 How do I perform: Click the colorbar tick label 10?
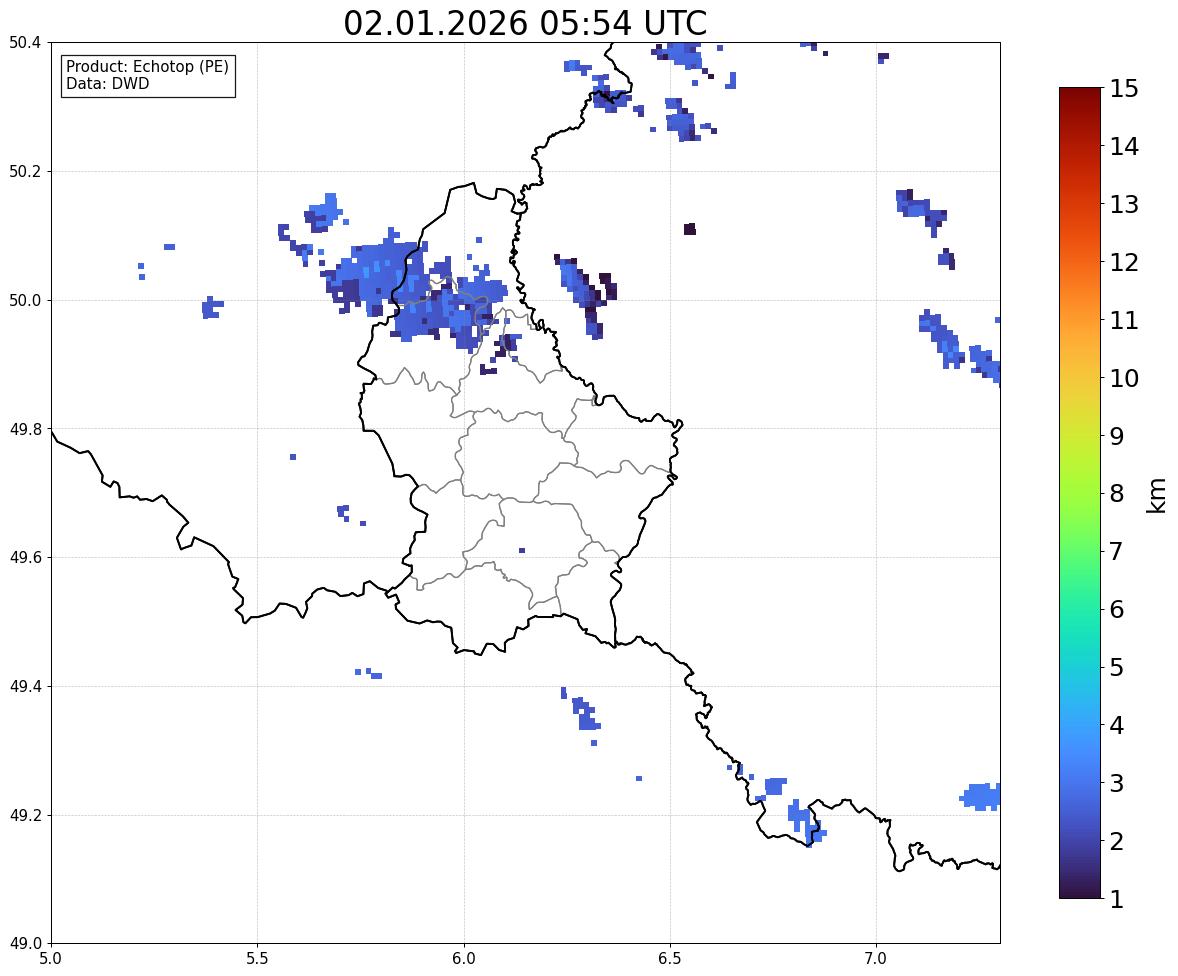tap(1124, 378)
